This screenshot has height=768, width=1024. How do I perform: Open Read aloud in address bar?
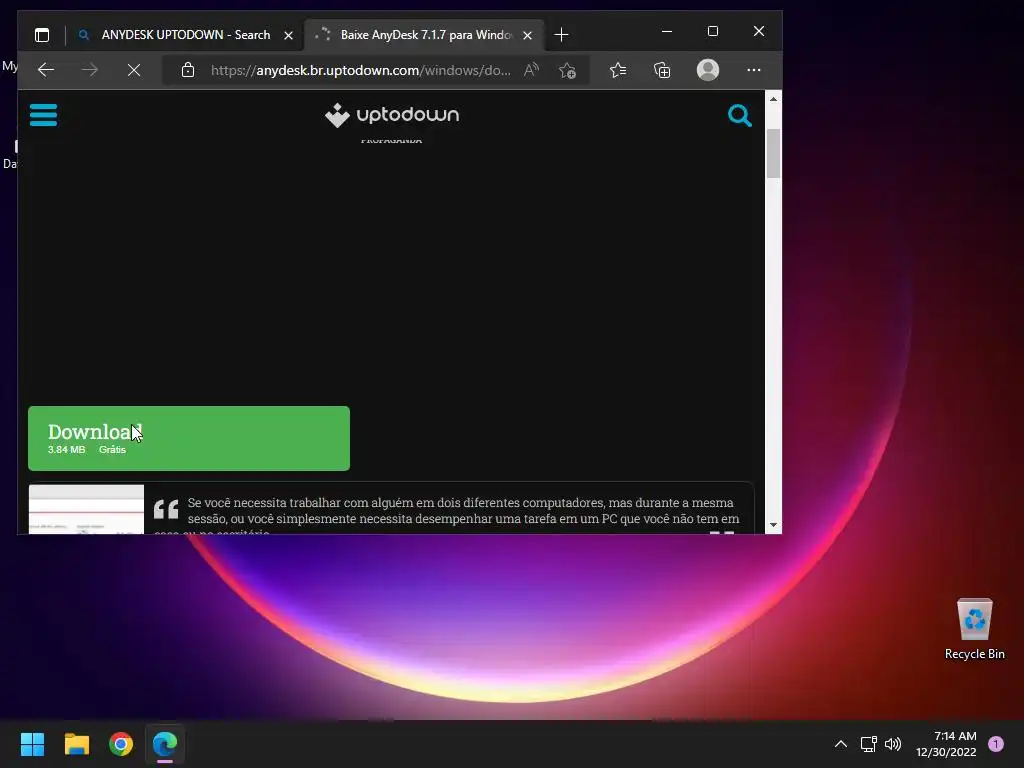tap(532, 70)
